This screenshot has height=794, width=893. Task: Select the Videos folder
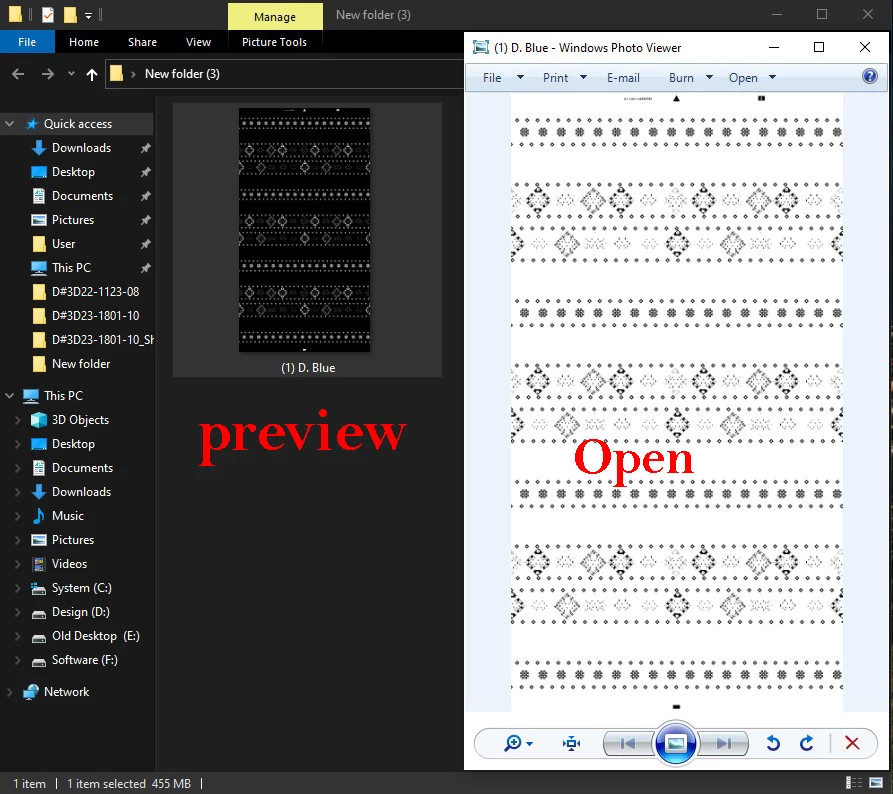tap(69, 564)
